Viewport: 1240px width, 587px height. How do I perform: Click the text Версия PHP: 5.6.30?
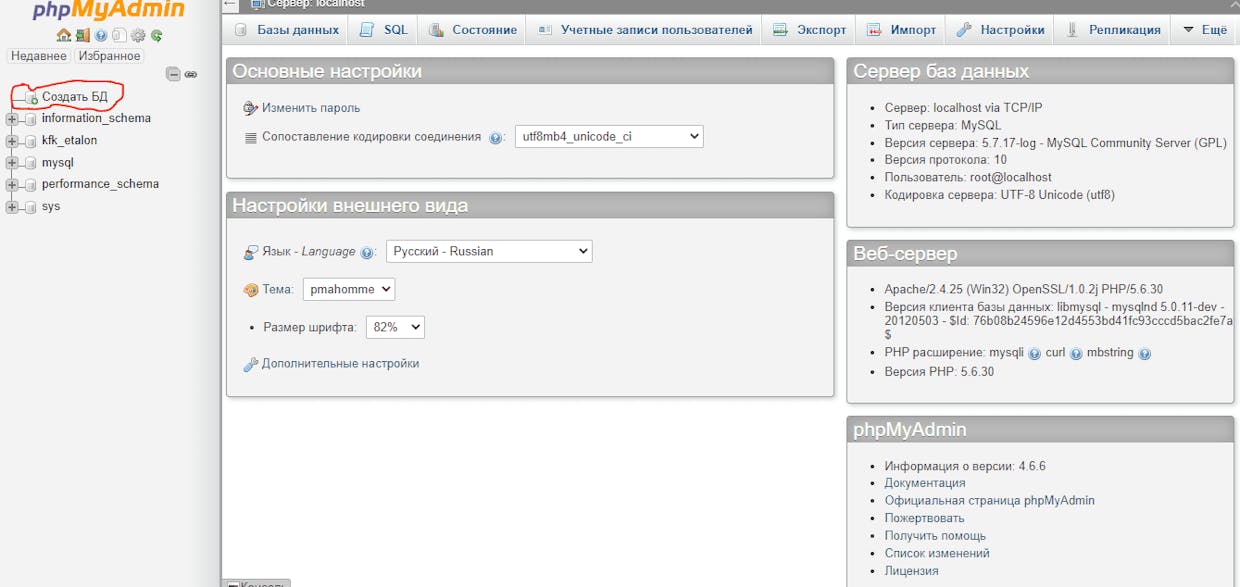pos(940,373)
